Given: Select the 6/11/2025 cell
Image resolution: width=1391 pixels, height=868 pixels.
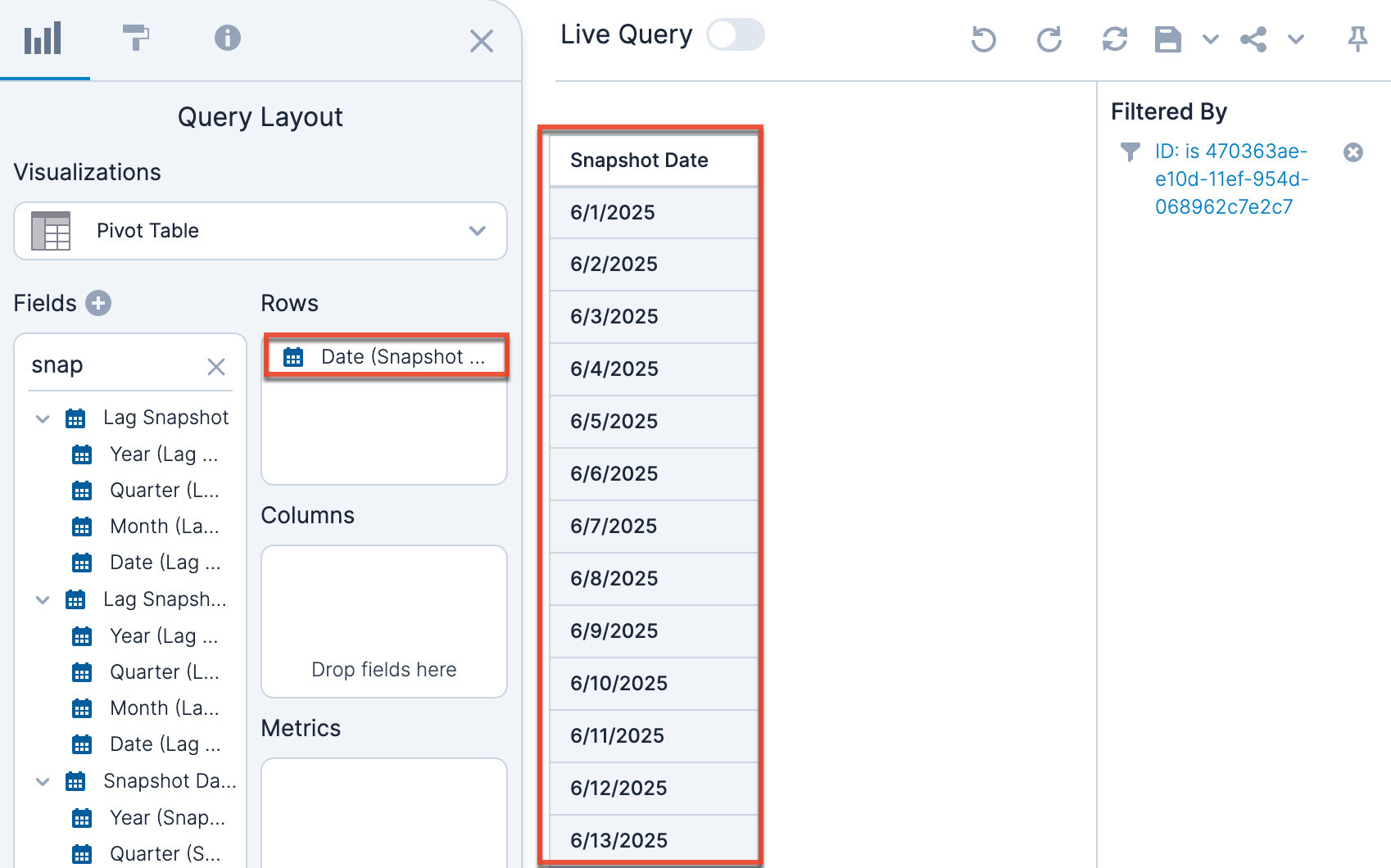Looking at the screenshot, I should 654,736.
